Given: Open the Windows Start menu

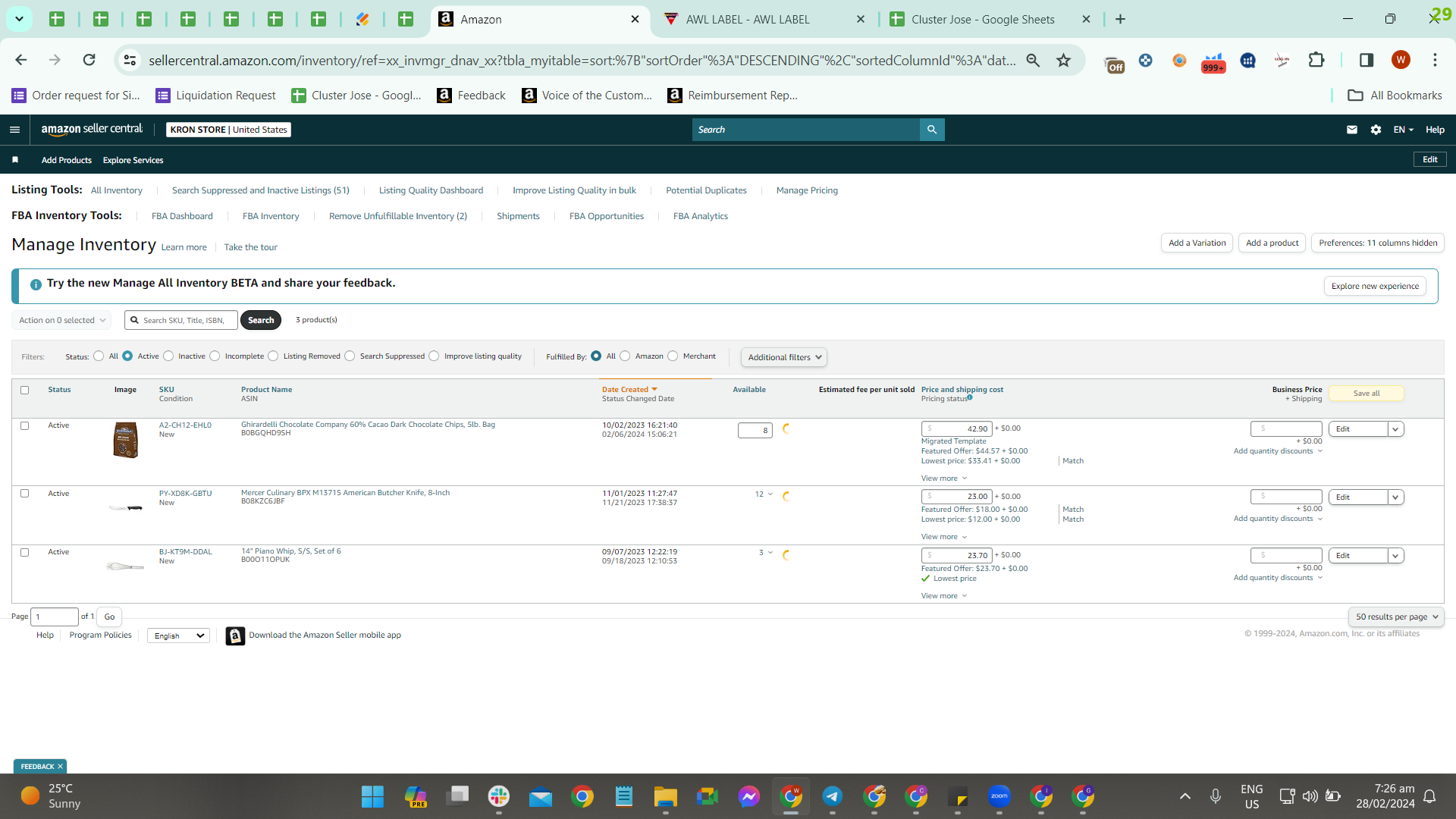Looking at the screenshot, I should pyautogui.click(x=372, y=796).
